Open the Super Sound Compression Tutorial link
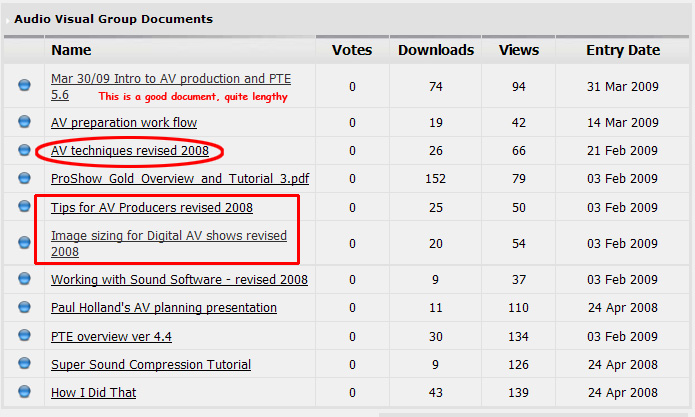Screen dimensions: 695x417 (151, 365)
